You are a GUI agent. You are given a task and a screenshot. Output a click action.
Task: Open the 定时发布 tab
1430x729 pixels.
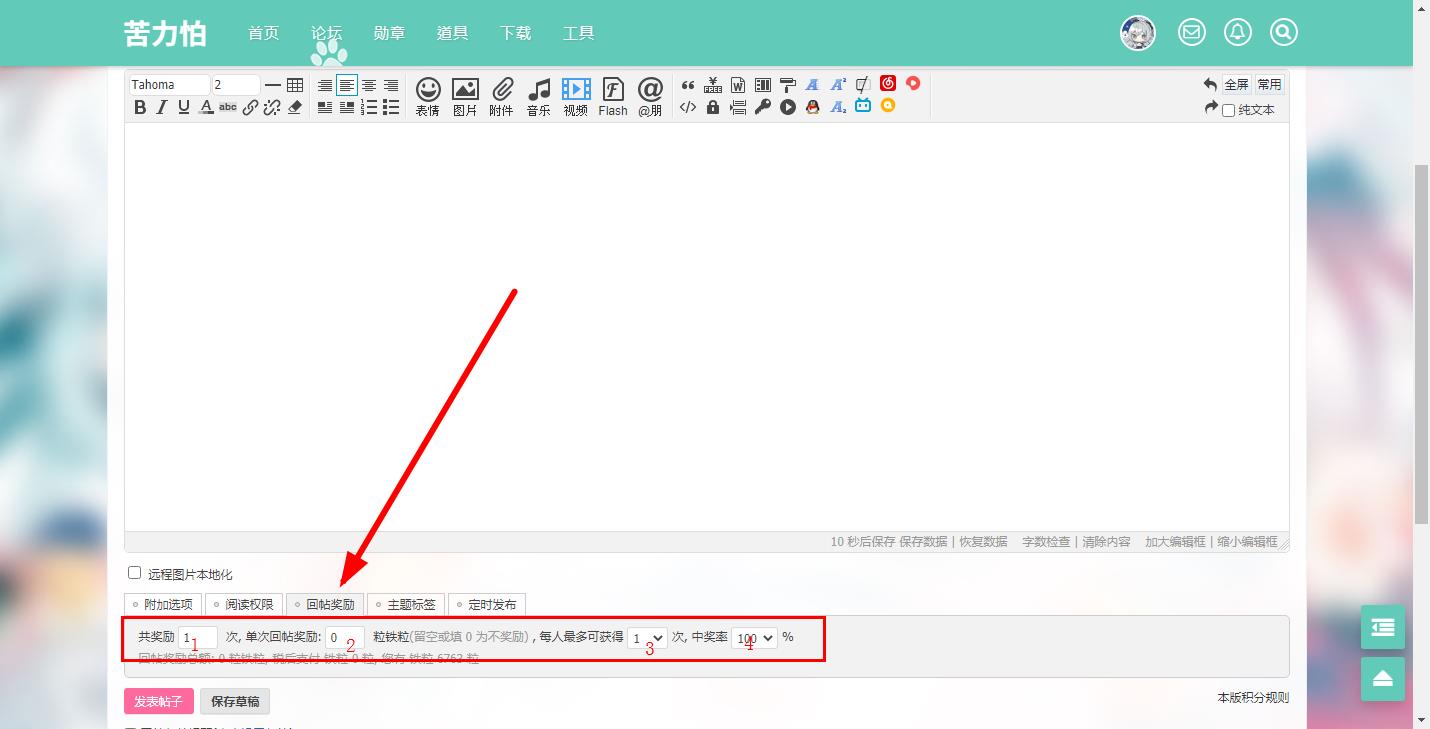click(487, 604)
